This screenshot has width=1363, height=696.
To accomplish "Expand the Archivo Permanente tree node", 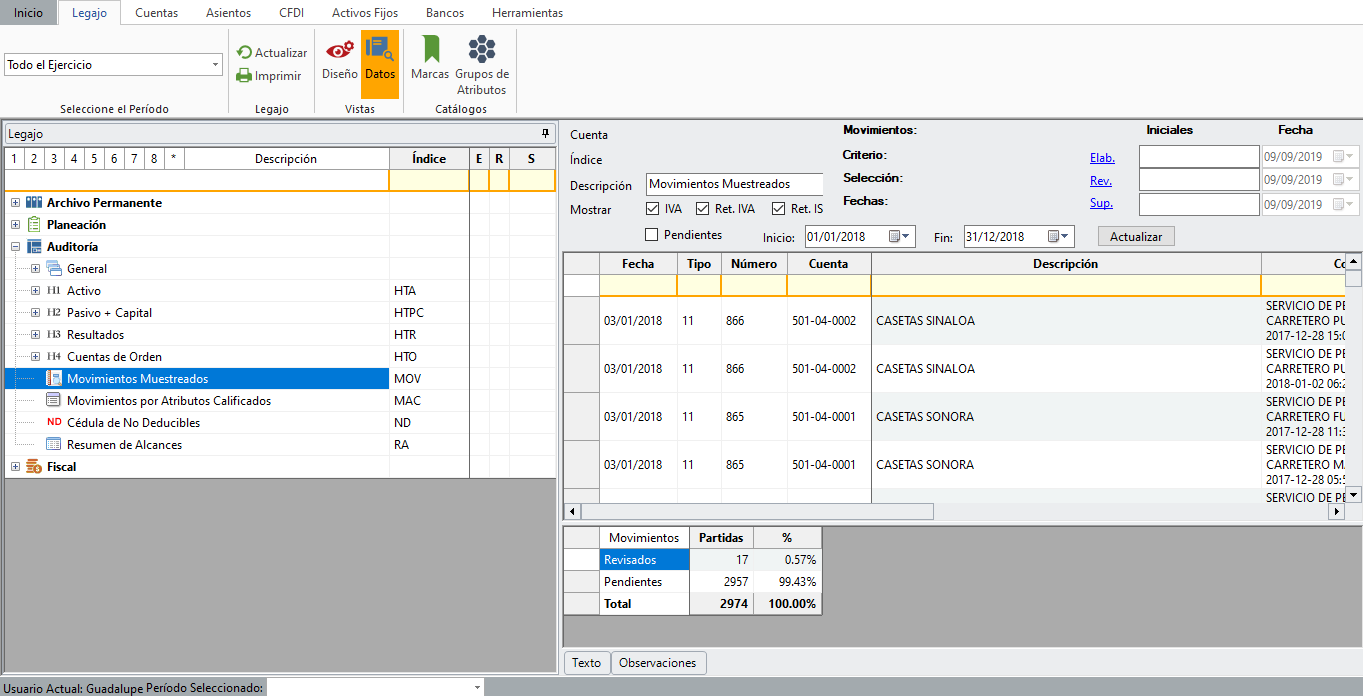I will click(x=15, y=203).
